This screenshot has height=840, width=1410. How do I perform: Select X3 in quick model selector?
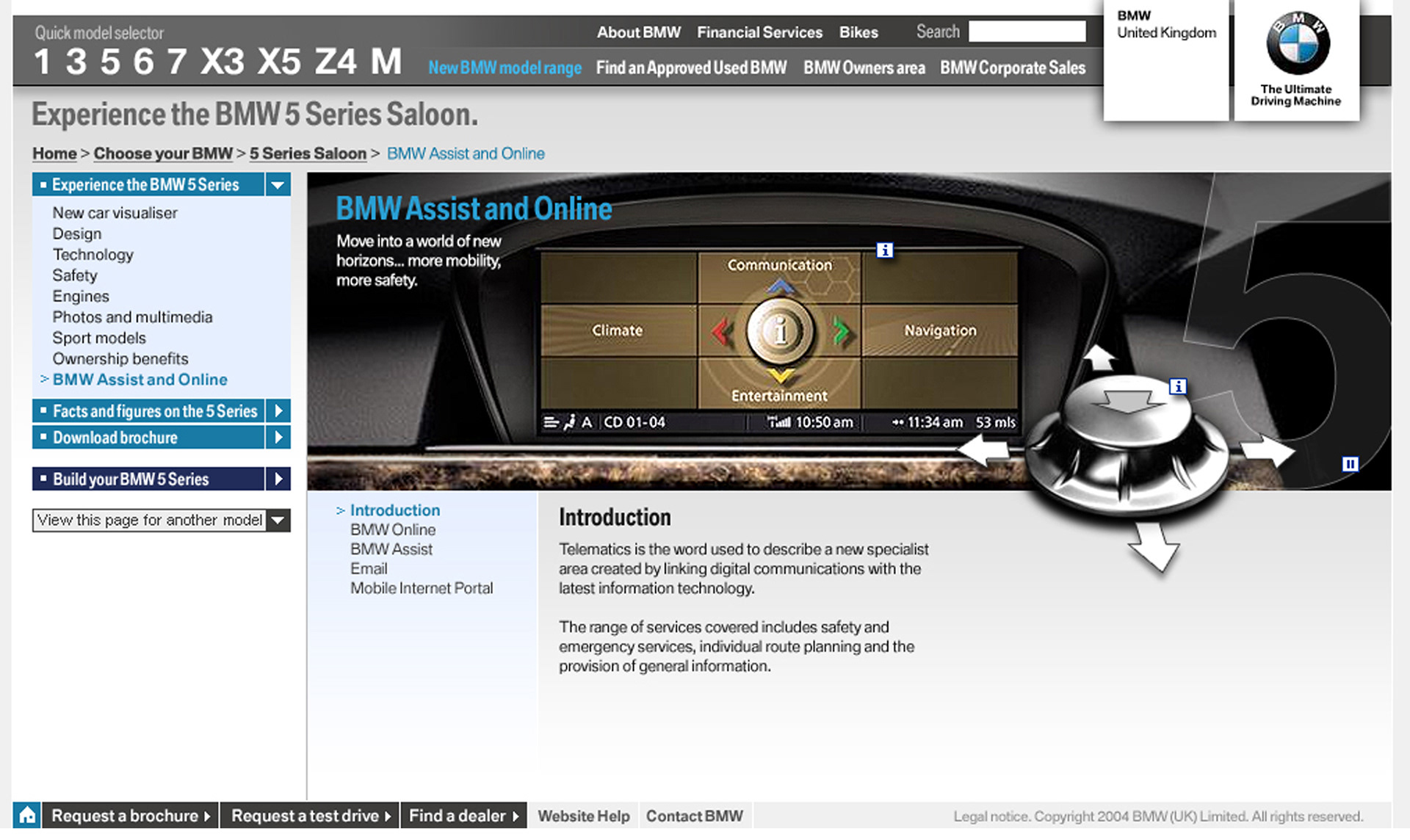[223, 62]
